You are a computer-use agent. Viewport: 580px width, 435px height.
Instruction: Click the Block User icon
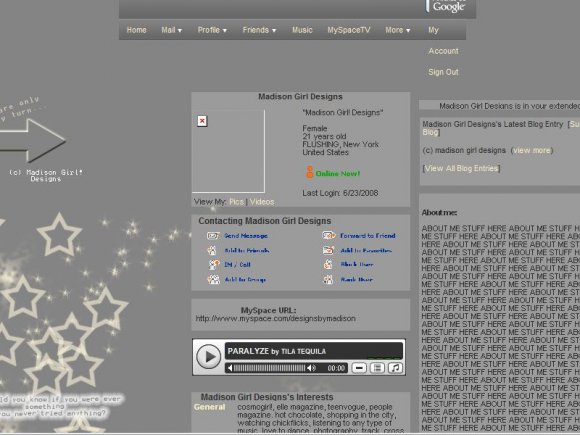328,264
